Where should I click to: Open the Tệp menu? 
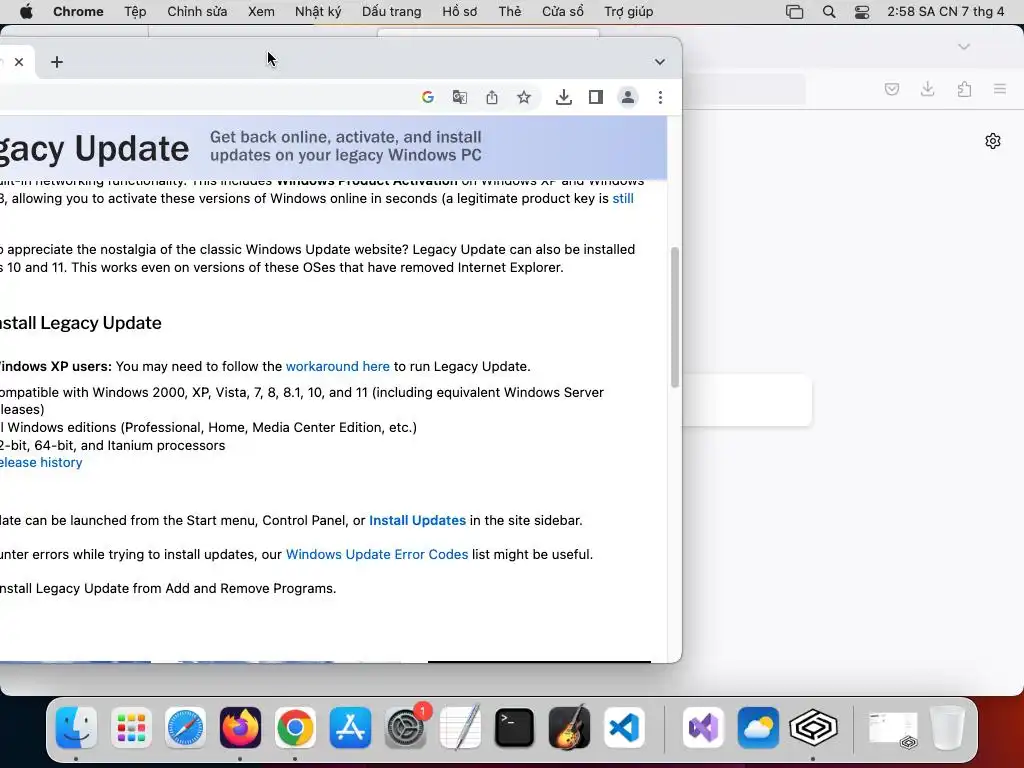pos(135,12)
